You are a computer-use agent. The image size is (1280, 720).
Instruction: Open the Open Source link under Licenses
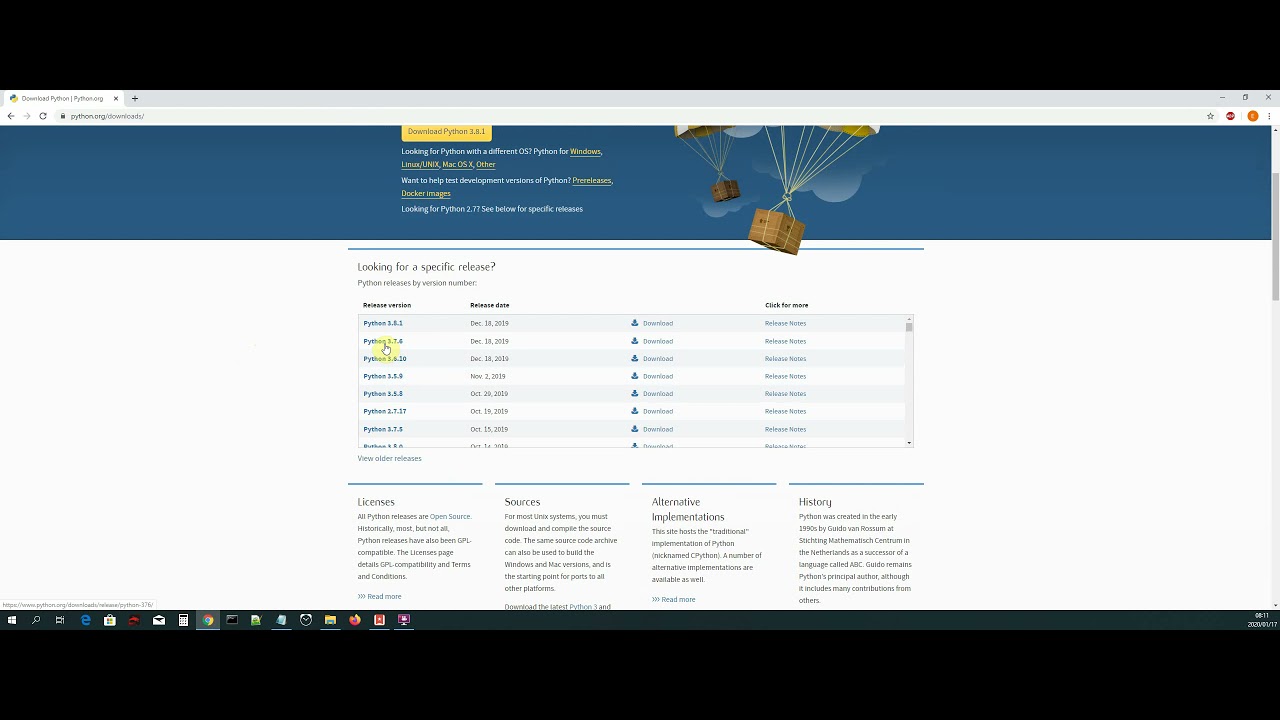pyautogui.click(x=450, y=517)
